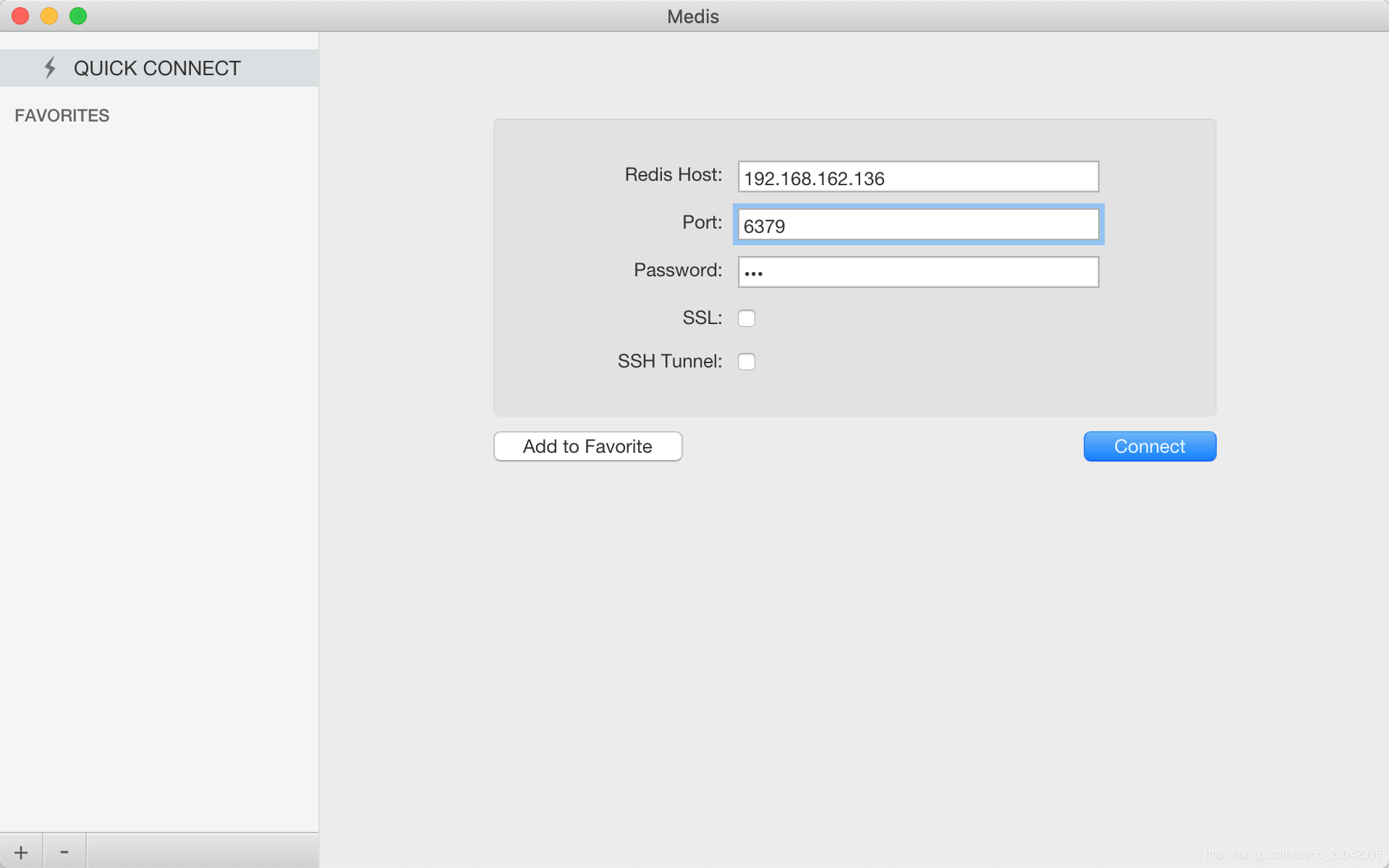
Task: Click into the Port field showing 6379
Action: (918, 224)
